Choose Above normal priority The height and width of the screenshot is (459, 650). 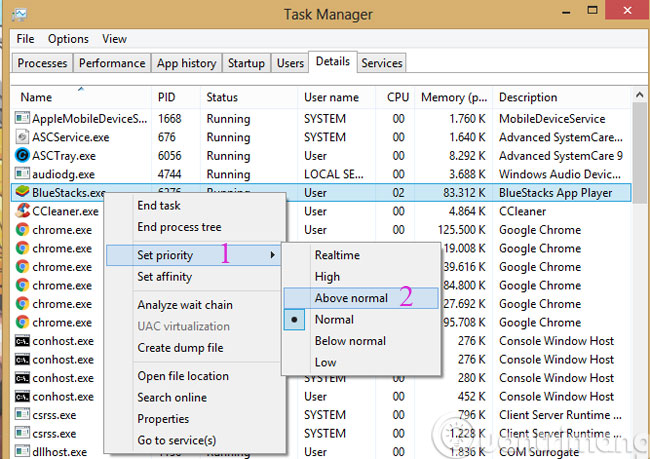[350, 298]
